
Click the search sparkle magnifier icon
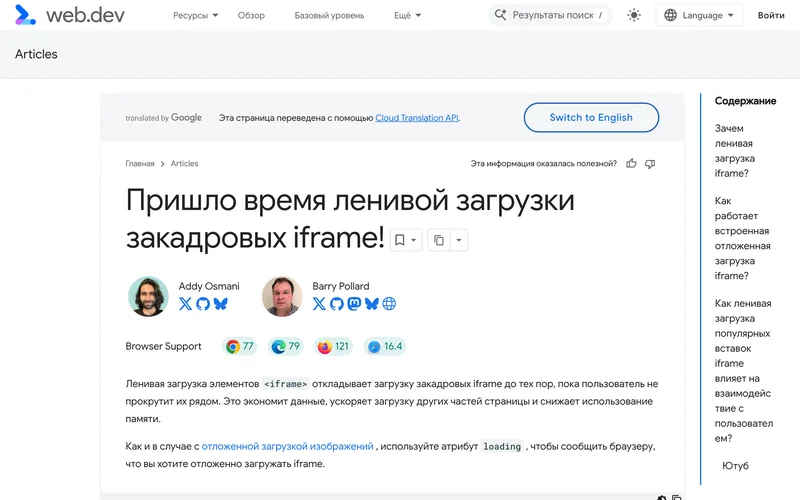point(501,15)
